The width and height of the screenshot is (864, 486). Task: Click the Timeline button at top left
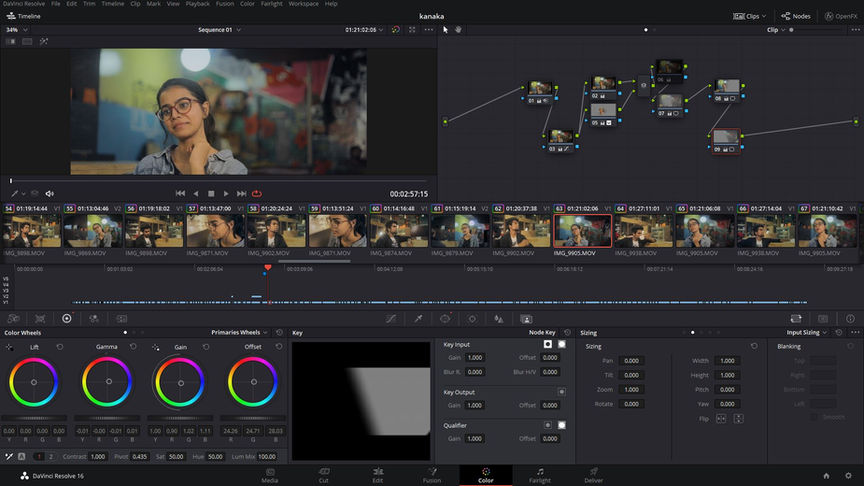(x=24, y=16)
